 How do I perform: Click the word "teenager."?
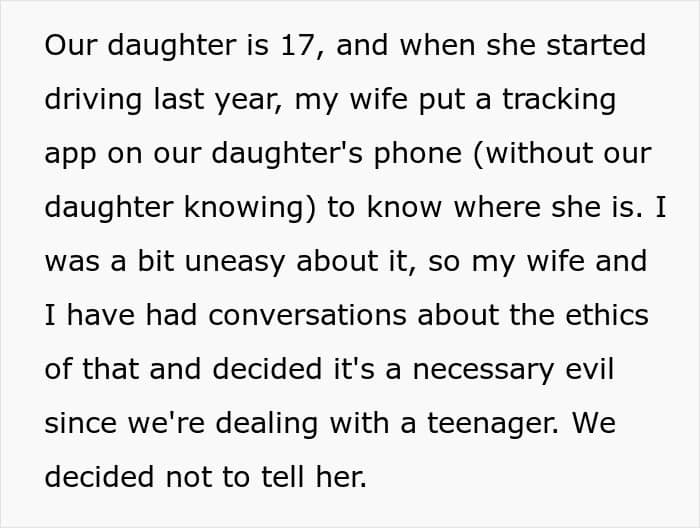(x=493, y=424)
